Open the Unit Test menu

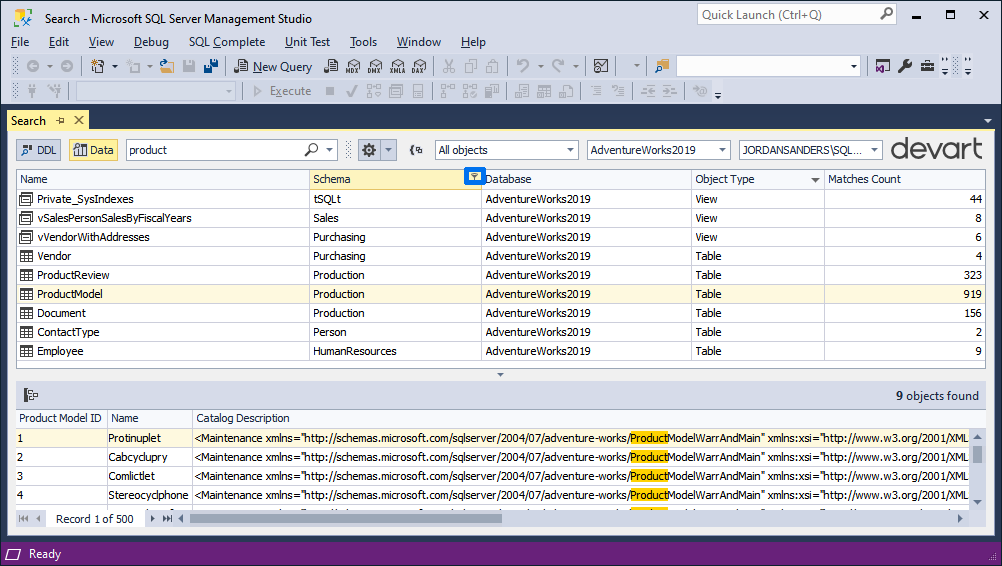[x=307, y=42]
